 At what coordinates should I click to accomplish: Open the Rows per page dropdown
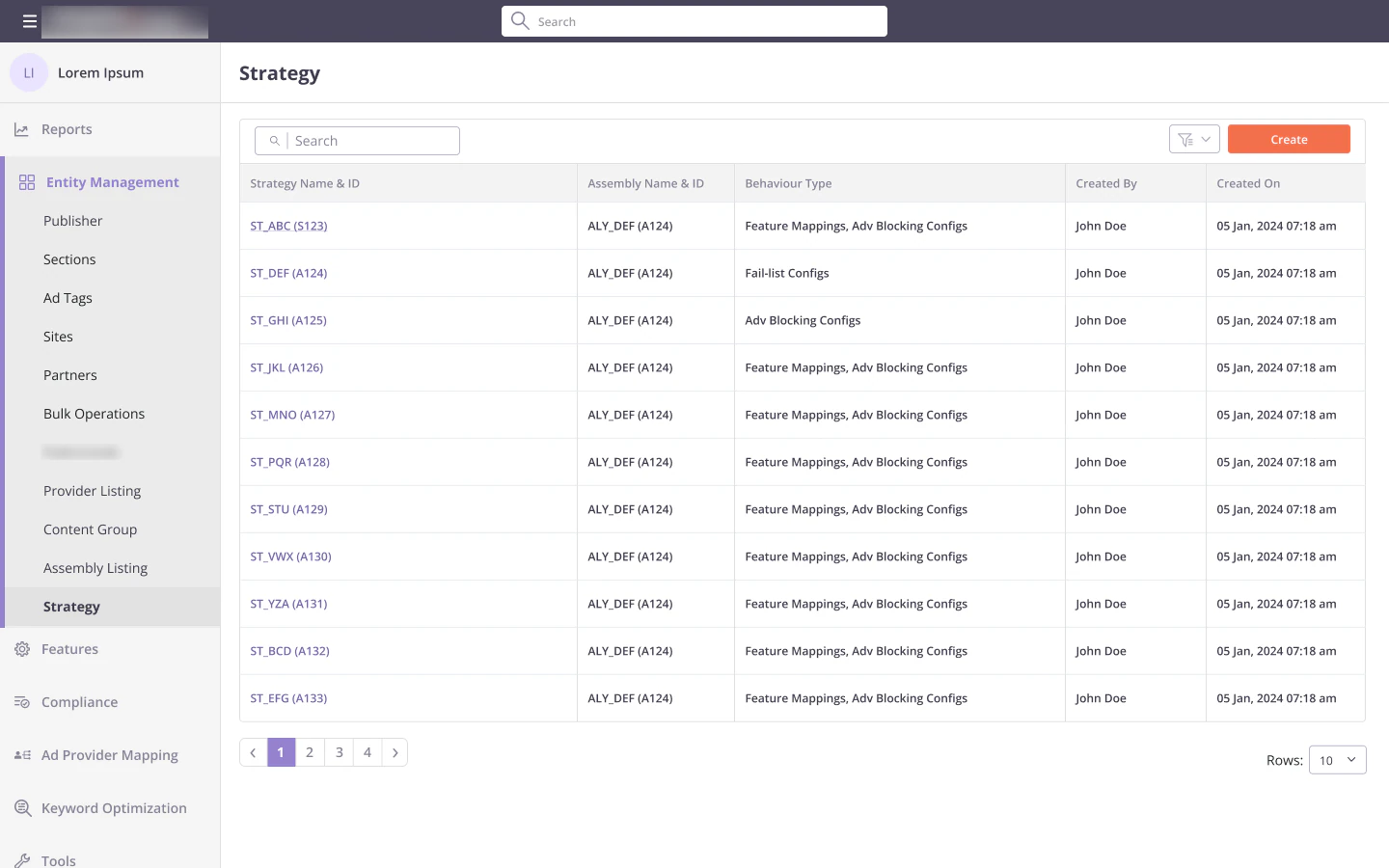tap(1337, 760)
